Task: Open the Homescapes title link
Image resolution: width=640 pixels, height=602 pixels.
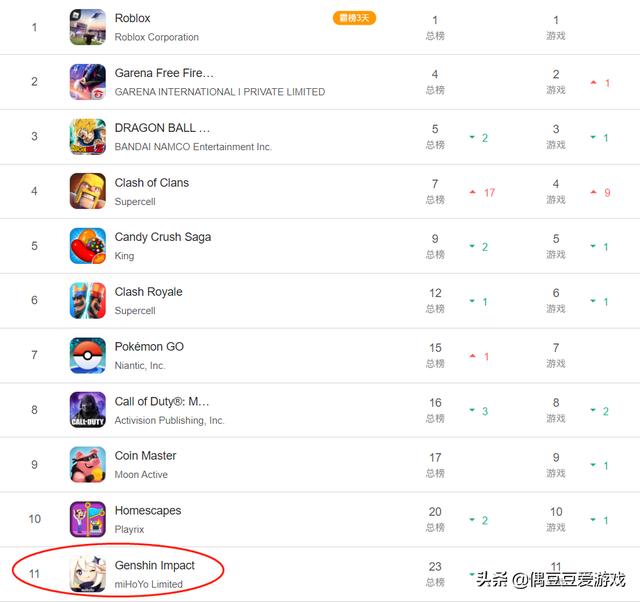Action: click(x=148, y=511)
